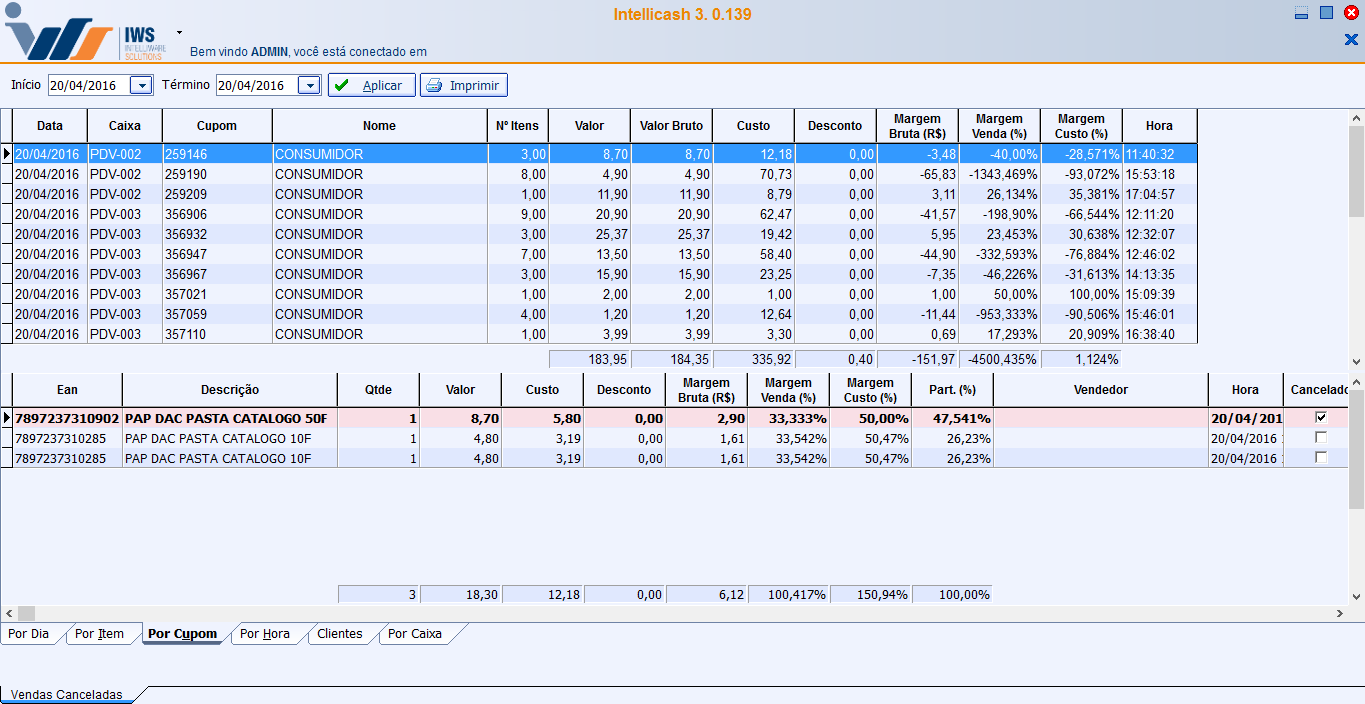1365x704 pixels.
Task: Click the Cupom column header
Action: click(x=217, y=126)
